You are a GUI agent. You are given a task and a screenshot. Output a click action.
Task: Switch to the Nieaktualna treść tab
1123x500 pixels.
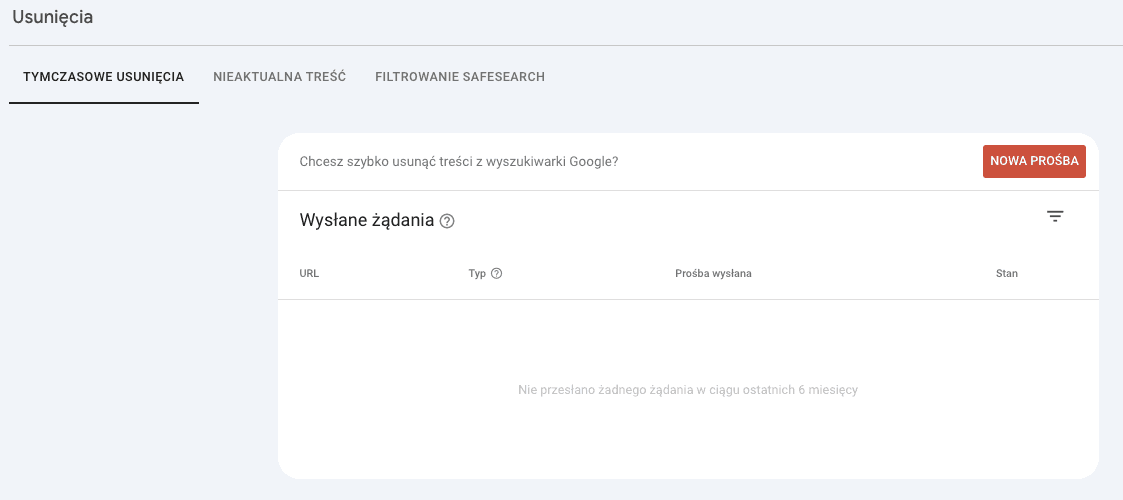point(280,77)
